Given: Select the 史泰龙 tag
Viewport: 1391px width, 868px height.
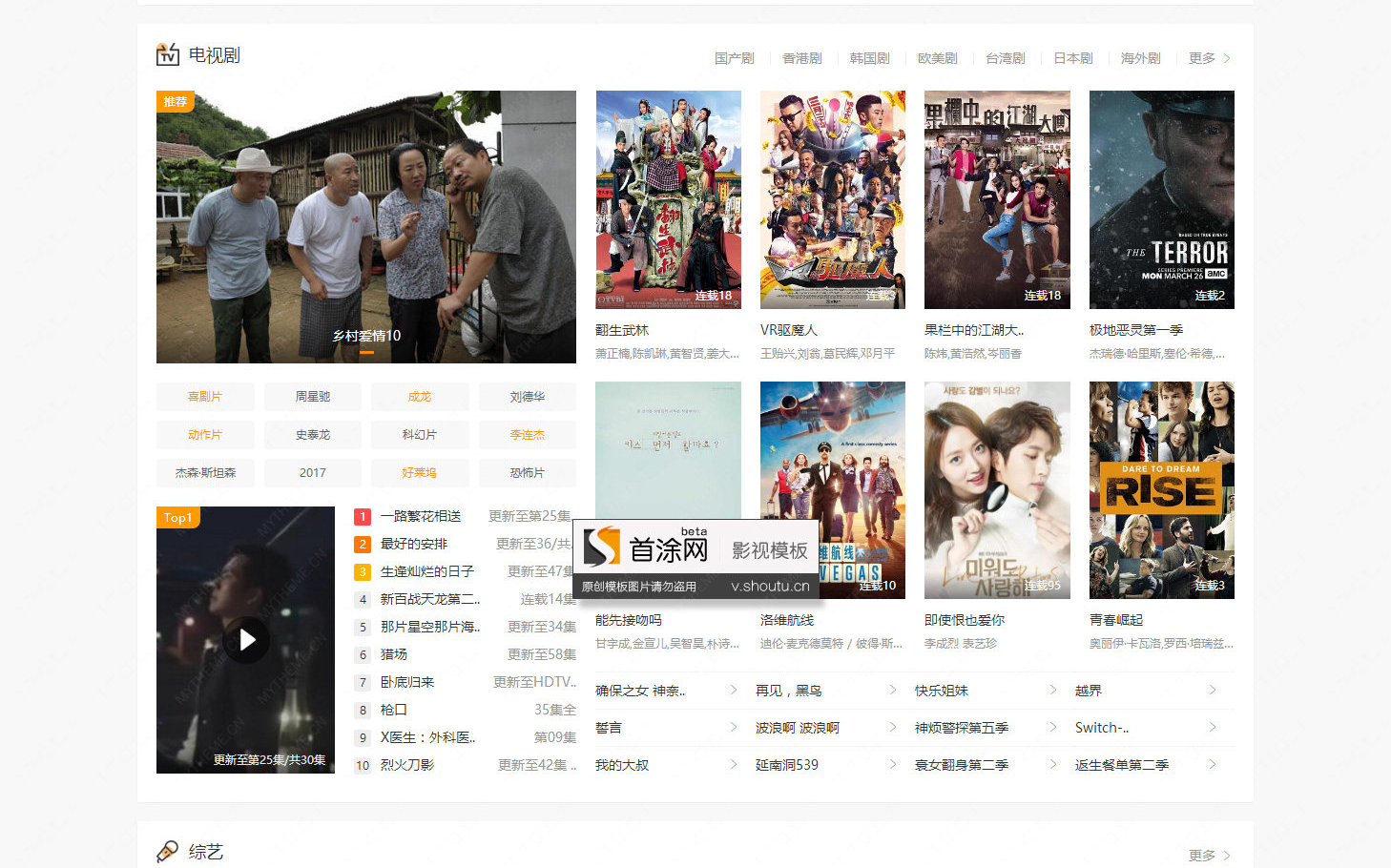Looking at the screenshot, I should (313, 435).
